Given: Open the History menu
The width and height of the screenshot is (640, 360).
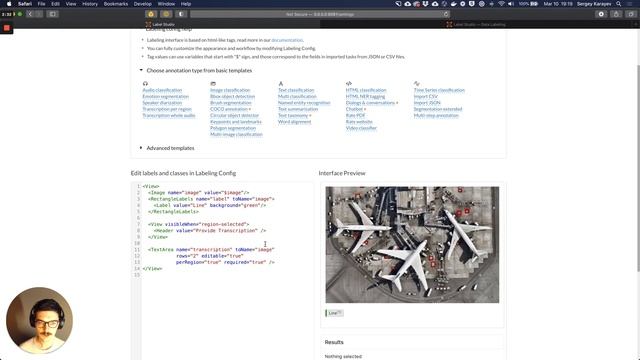Looking at the screenshot, I should 90,4.
